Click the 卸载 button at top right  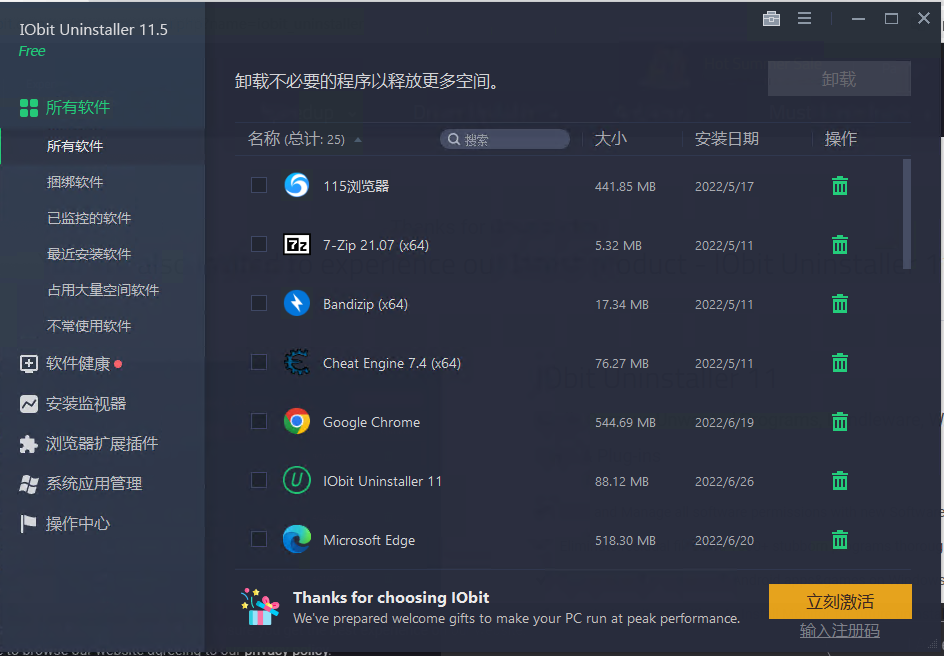839,79
